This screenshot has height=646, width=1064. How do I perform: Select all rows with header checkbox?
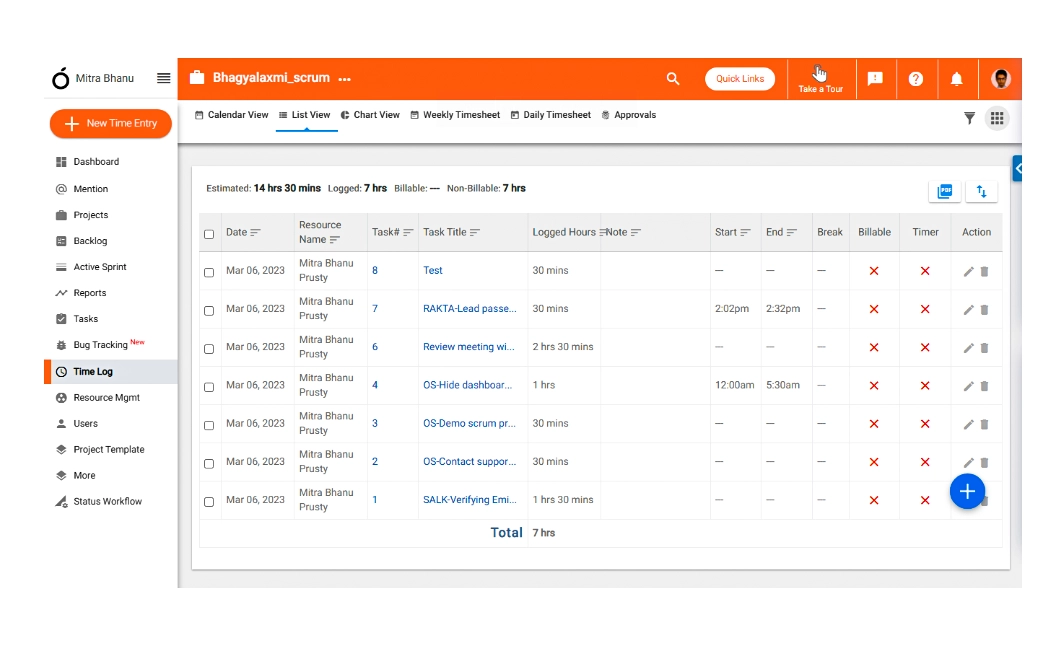pyautogui.click(x=209, y=234)
